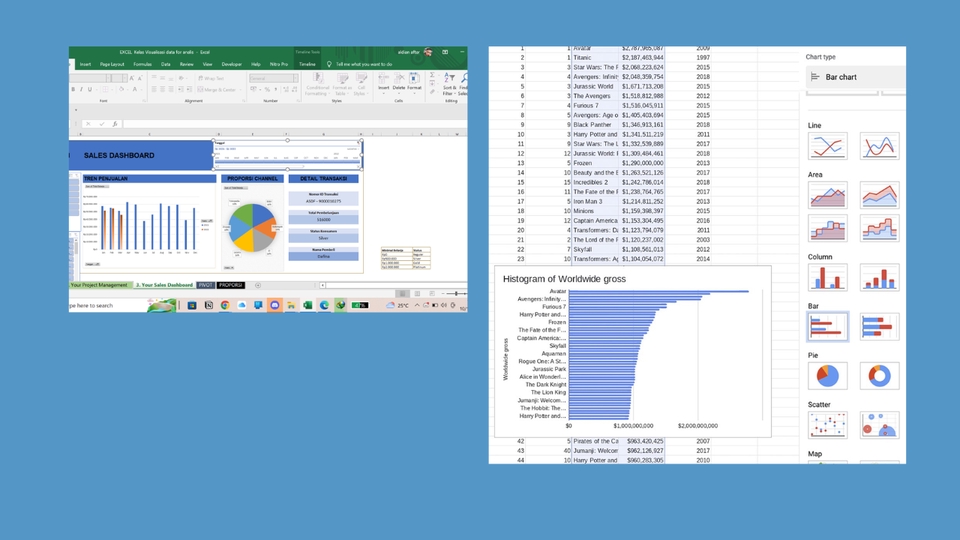Select the line chart type thumbnail
This screenshot has height=540, width=960.
pyautogui.click(x=828, y=146)
